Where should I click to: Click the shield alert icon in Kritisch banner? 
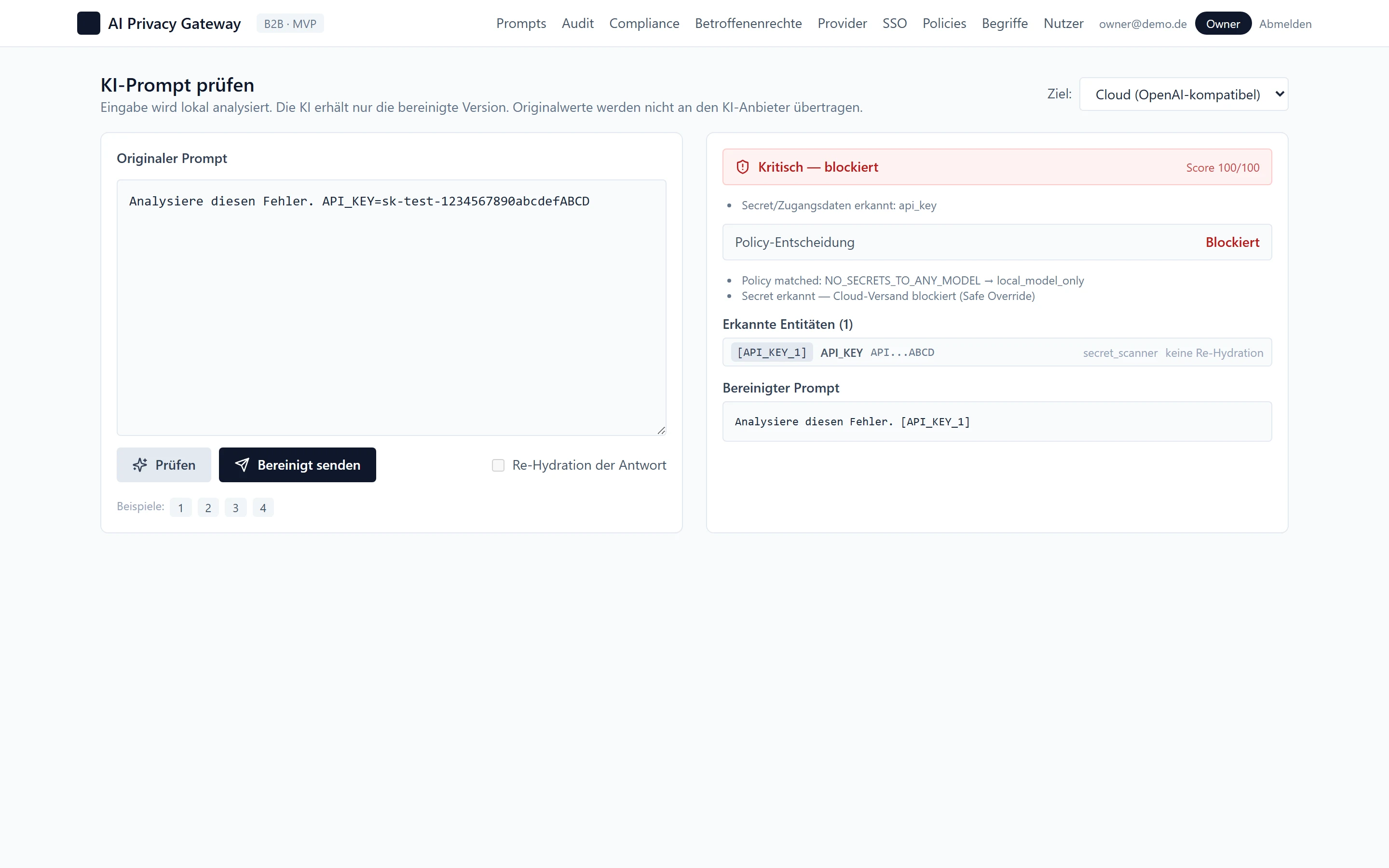743,167
